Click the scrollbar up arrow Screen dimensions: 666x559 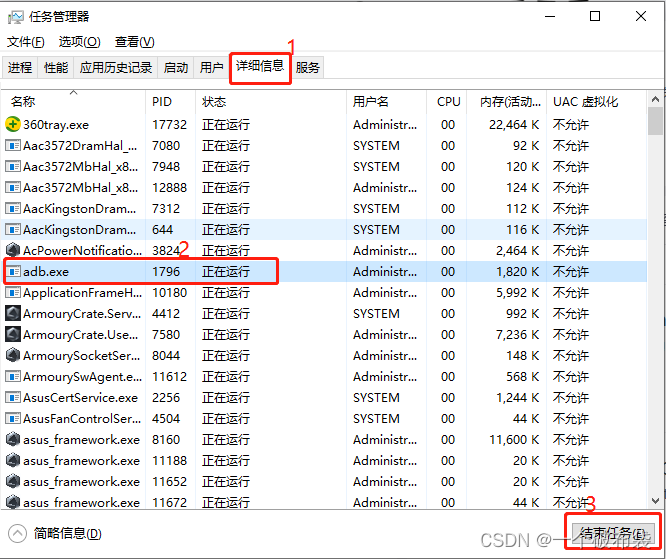coord(655,99)
